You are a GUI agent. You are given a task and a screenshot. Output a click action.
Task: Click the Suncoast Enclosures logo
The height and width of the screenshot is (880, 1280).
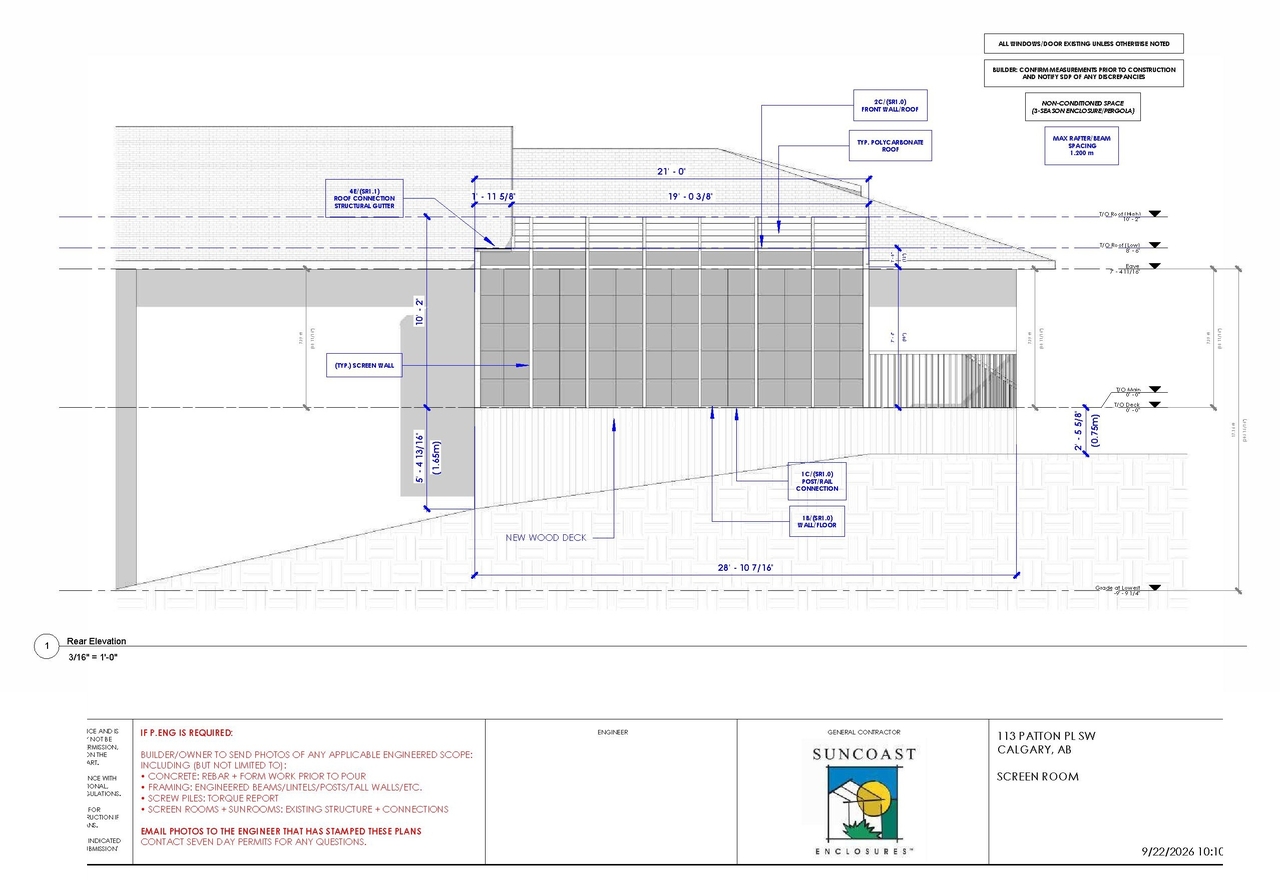click(x=864, y=801)
